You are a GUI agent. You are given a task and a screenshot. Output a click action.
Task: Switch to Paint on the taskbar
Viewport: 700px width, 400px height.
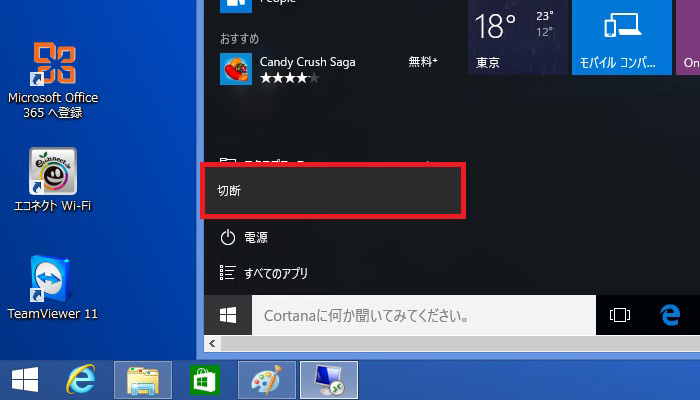click(267, 380)
